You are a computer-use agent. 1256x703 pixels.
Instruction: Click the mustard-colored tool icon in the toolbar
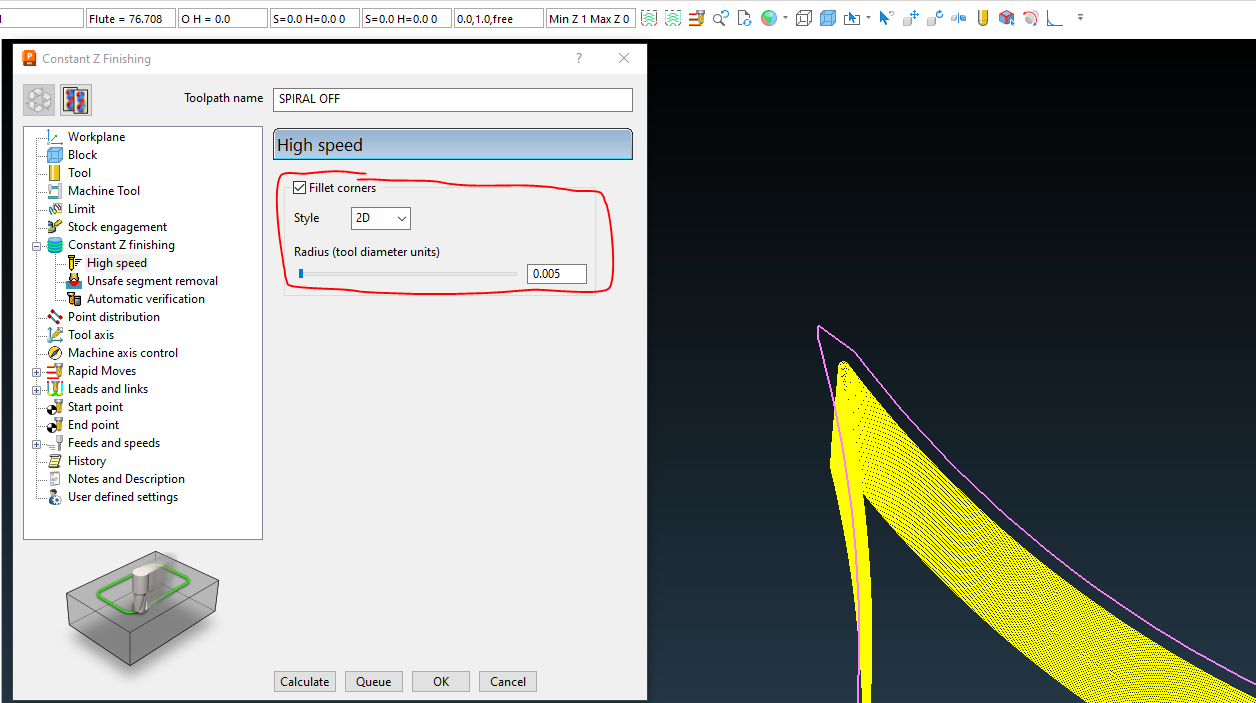pos(984,17)
